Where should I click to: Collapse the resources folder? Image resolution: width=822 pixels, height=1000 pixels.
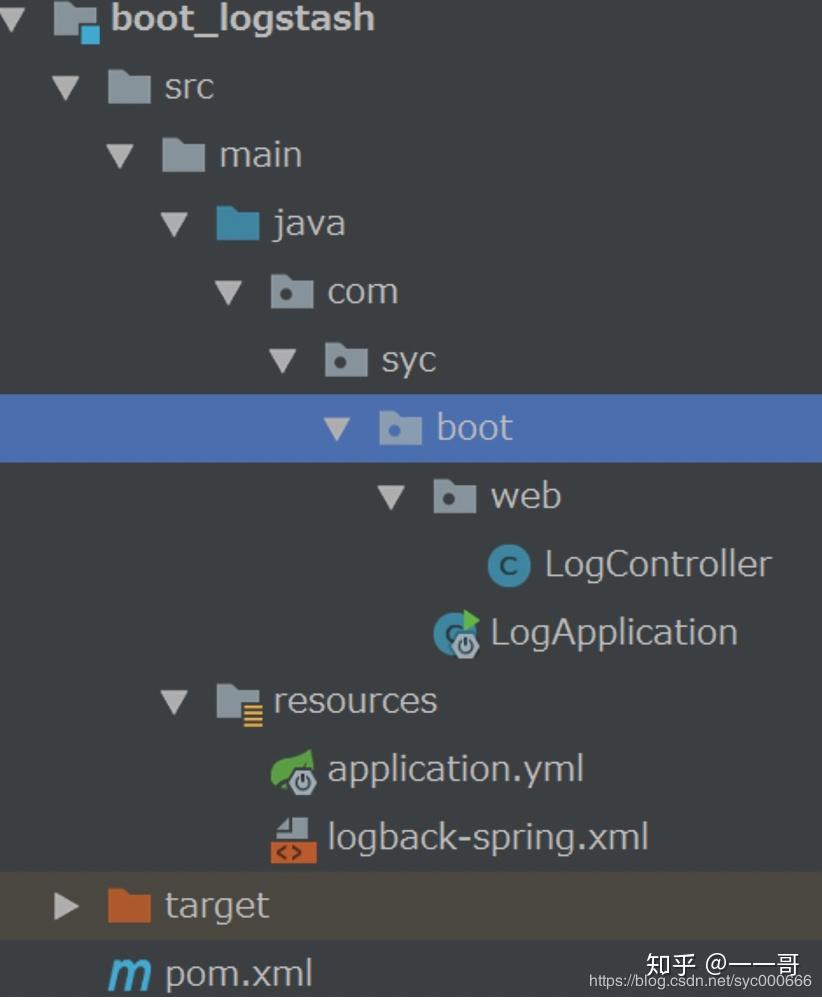173,701
